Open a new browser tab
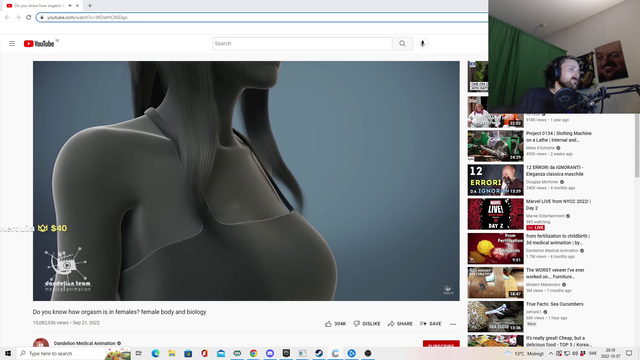Image resolution: width=640 pixels, height=360 pixels. click(90, 6)
